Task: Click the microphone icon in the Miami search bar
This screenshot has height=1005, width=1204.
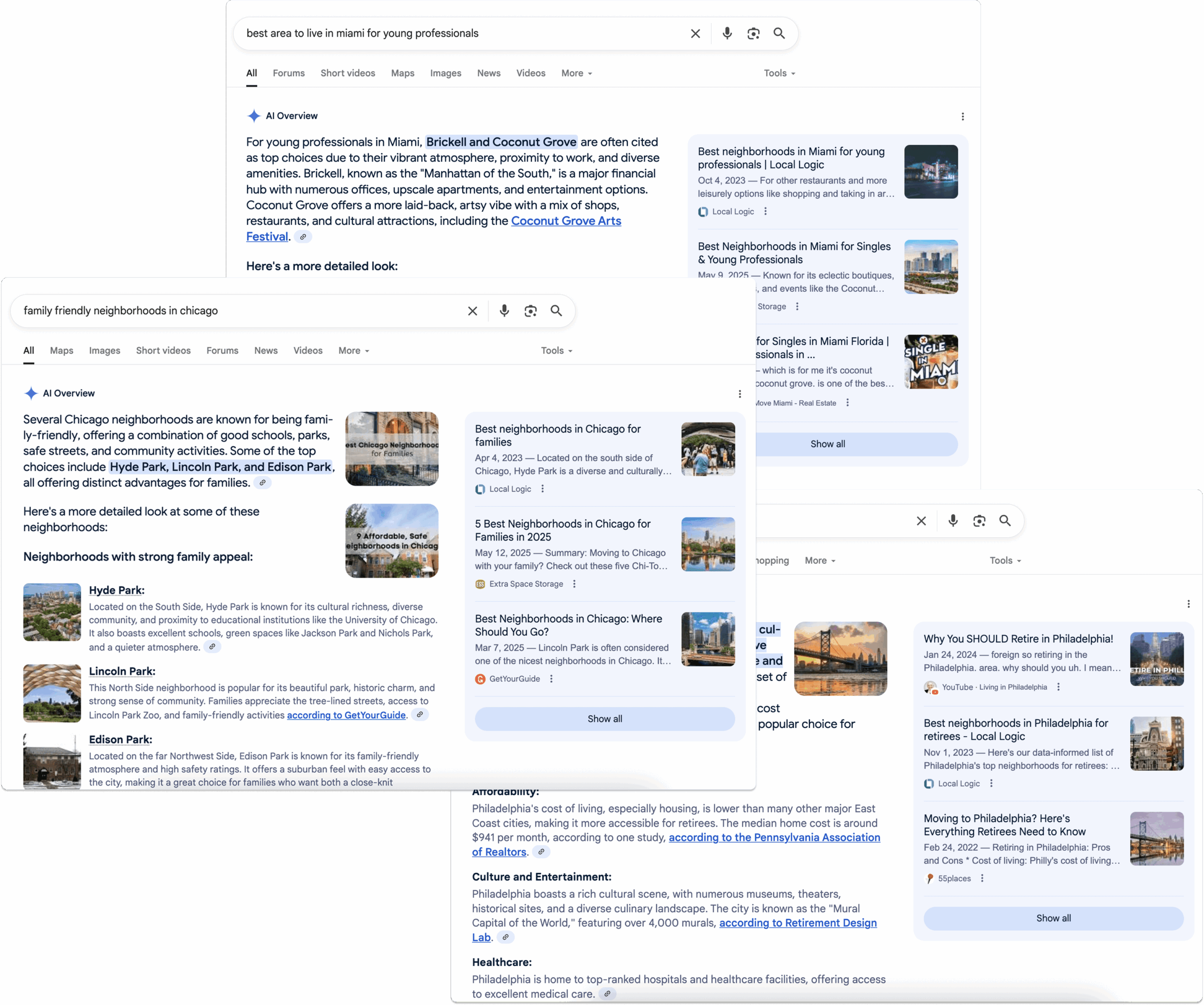Action: pos(727,33)
